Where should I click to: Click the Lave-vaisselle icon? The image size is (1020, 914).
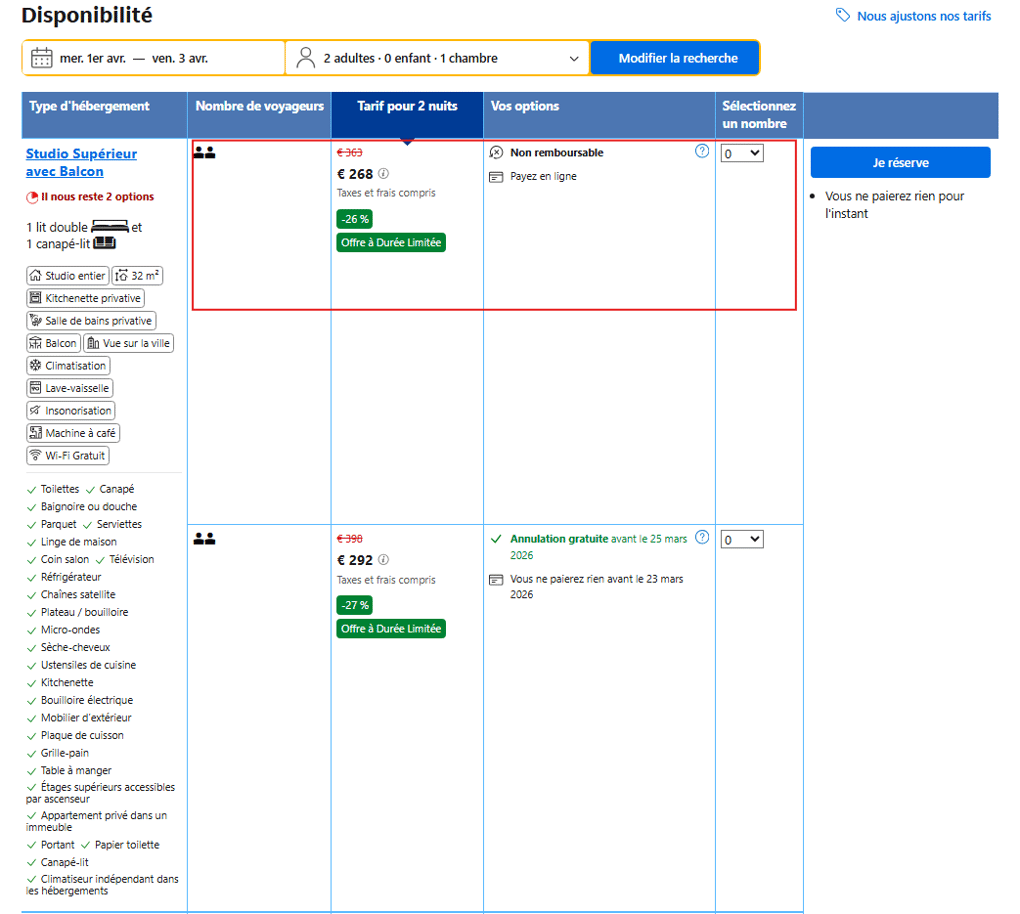(x=36, y=388)
